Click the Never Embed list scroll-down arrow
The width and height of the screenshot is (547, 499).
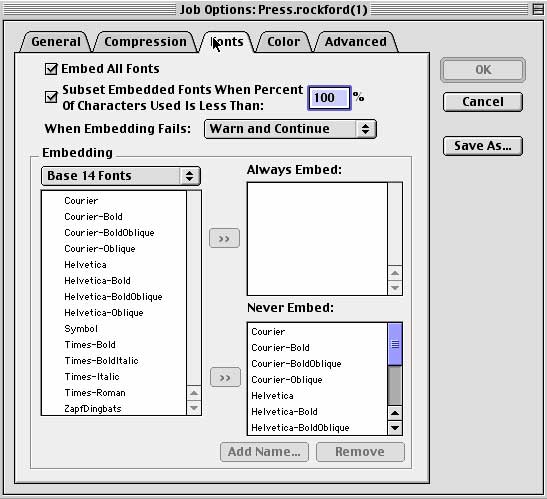point(395,428)
